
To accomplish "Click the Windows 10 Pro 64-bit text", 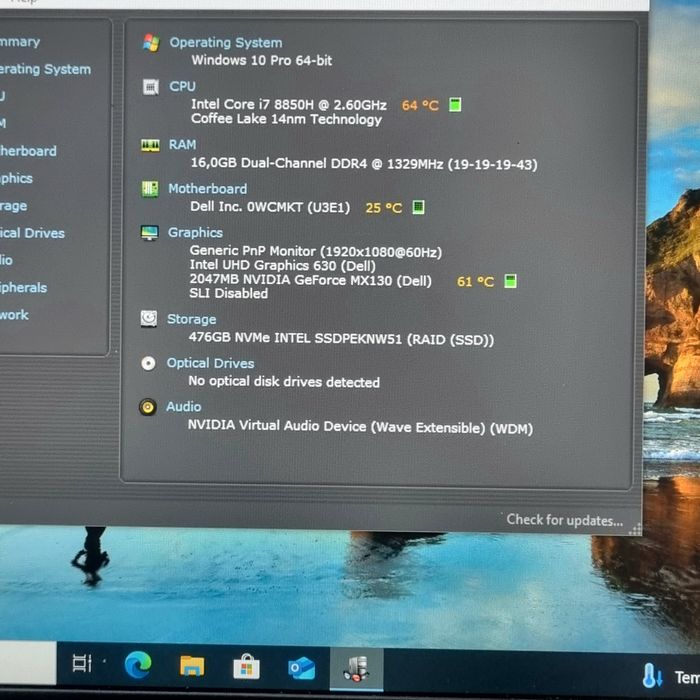I will coord(262,60).
